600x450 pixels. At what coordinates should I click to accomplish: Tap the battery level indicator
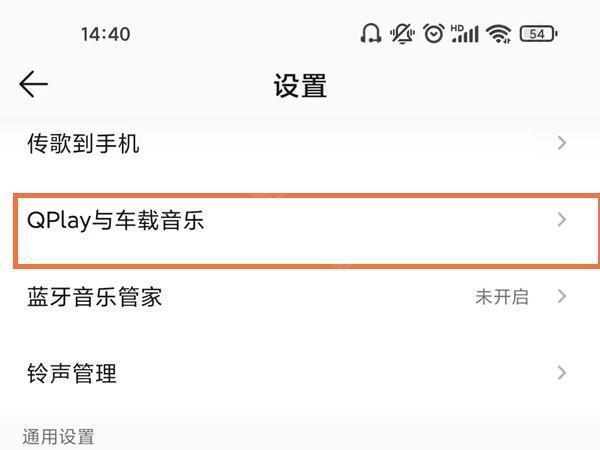point(538,34)
